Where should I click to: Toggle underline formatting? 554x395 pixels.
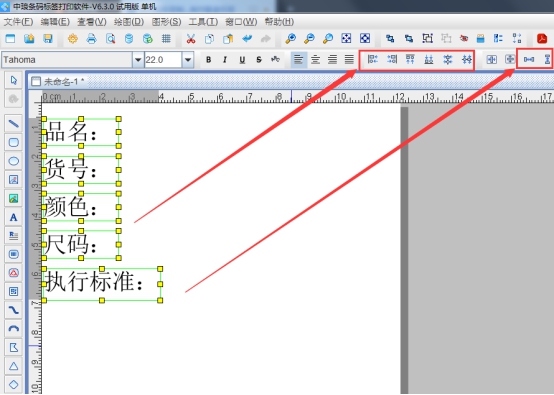(242, 60)
